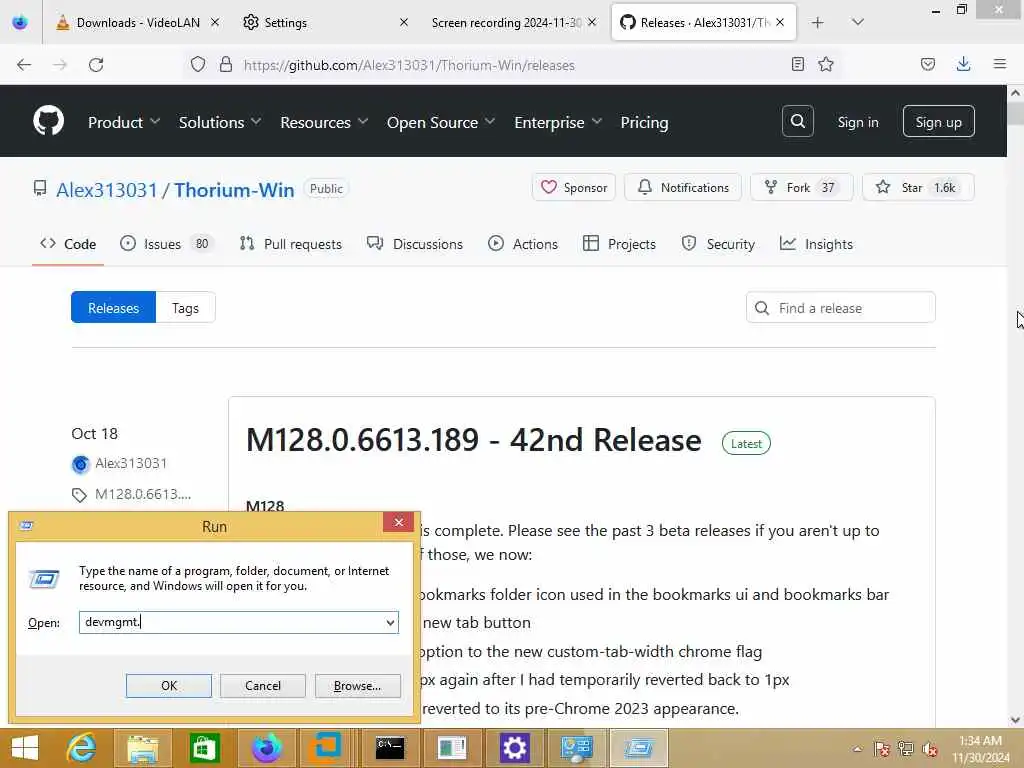This screenshot has height=768, width=1024.
Task: Open the Pricing page
Action: tap(644, 122)
